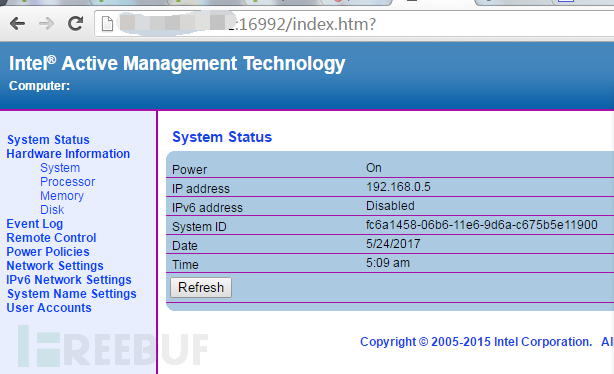Image resolution: width=614 pixels, height=374 pixels.
Task: Click the Date row label
Action: click(x=184, y=246)
